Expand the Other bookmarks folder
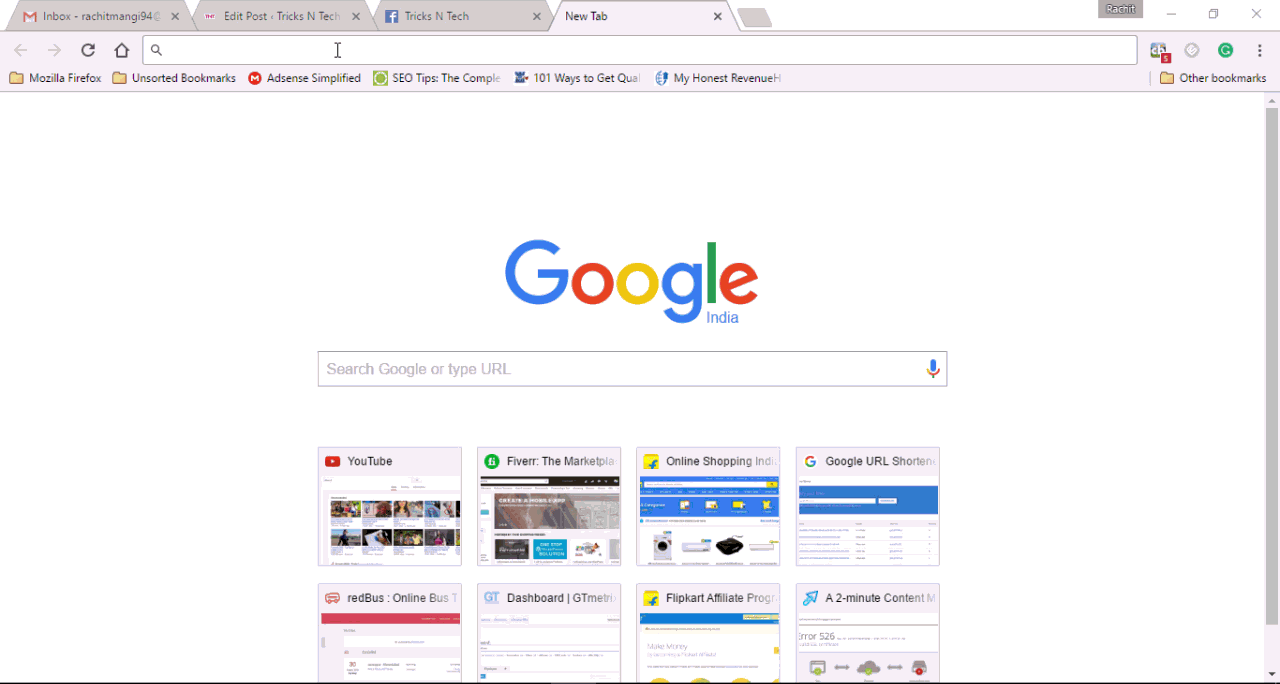This screenshot has height=684, width=1280. tap(1213, 78)
